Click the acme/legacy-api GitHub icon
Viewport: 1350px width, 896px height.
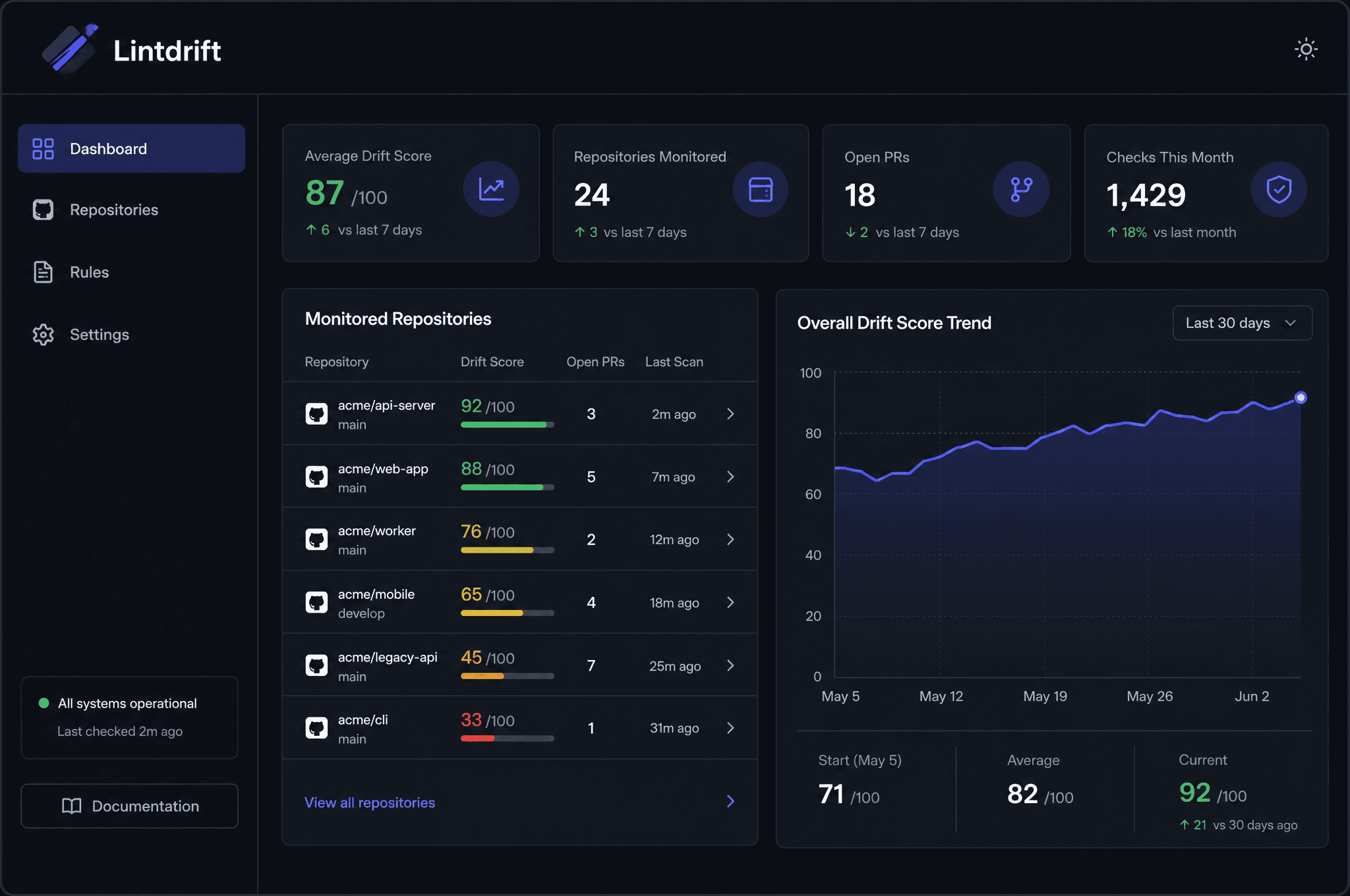316,665
